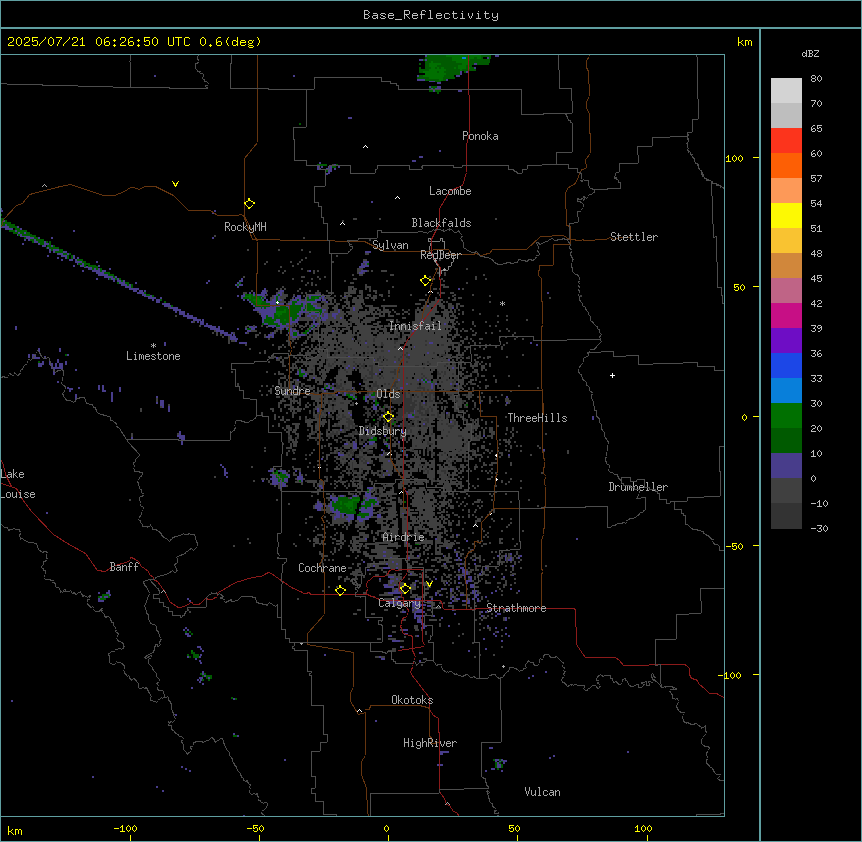
Task: Click the Blackfalds city label
Action: (x=441, y=223)
